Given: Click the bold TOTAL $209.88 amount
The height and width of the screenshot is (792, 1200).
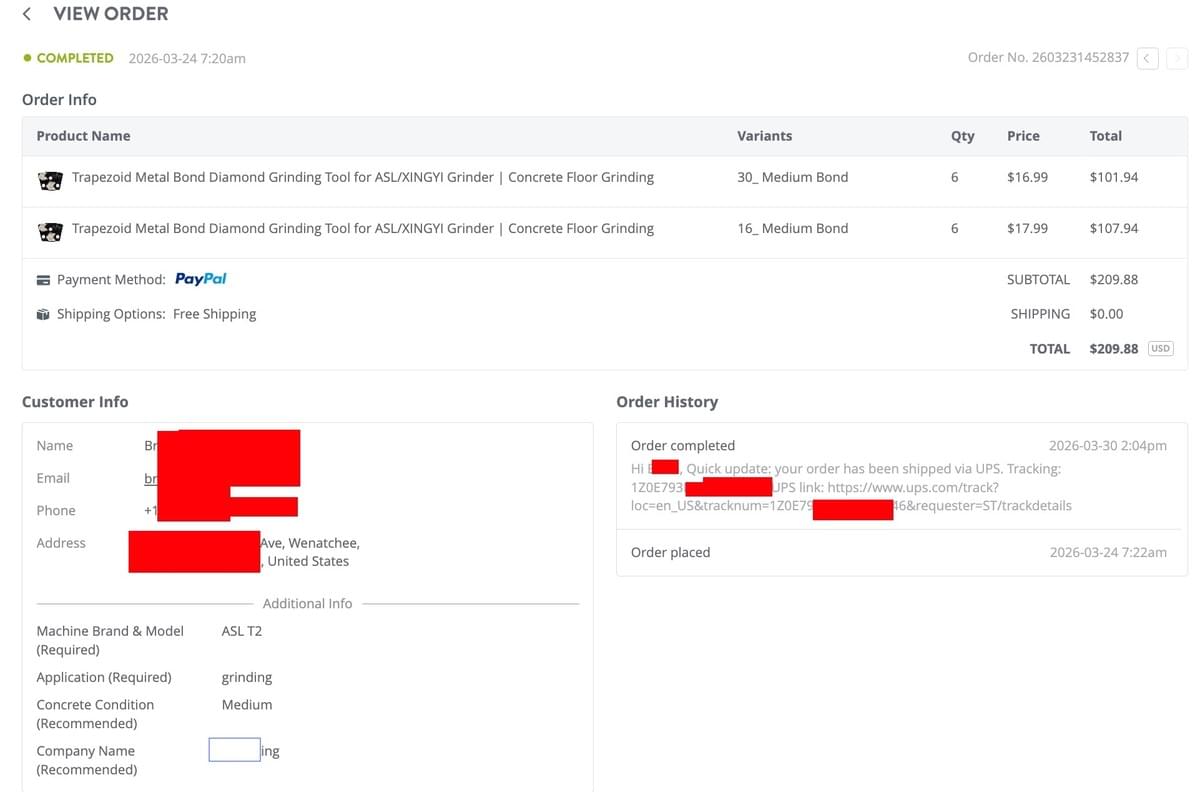Looking at the screenshot, I should [1114, 349].
